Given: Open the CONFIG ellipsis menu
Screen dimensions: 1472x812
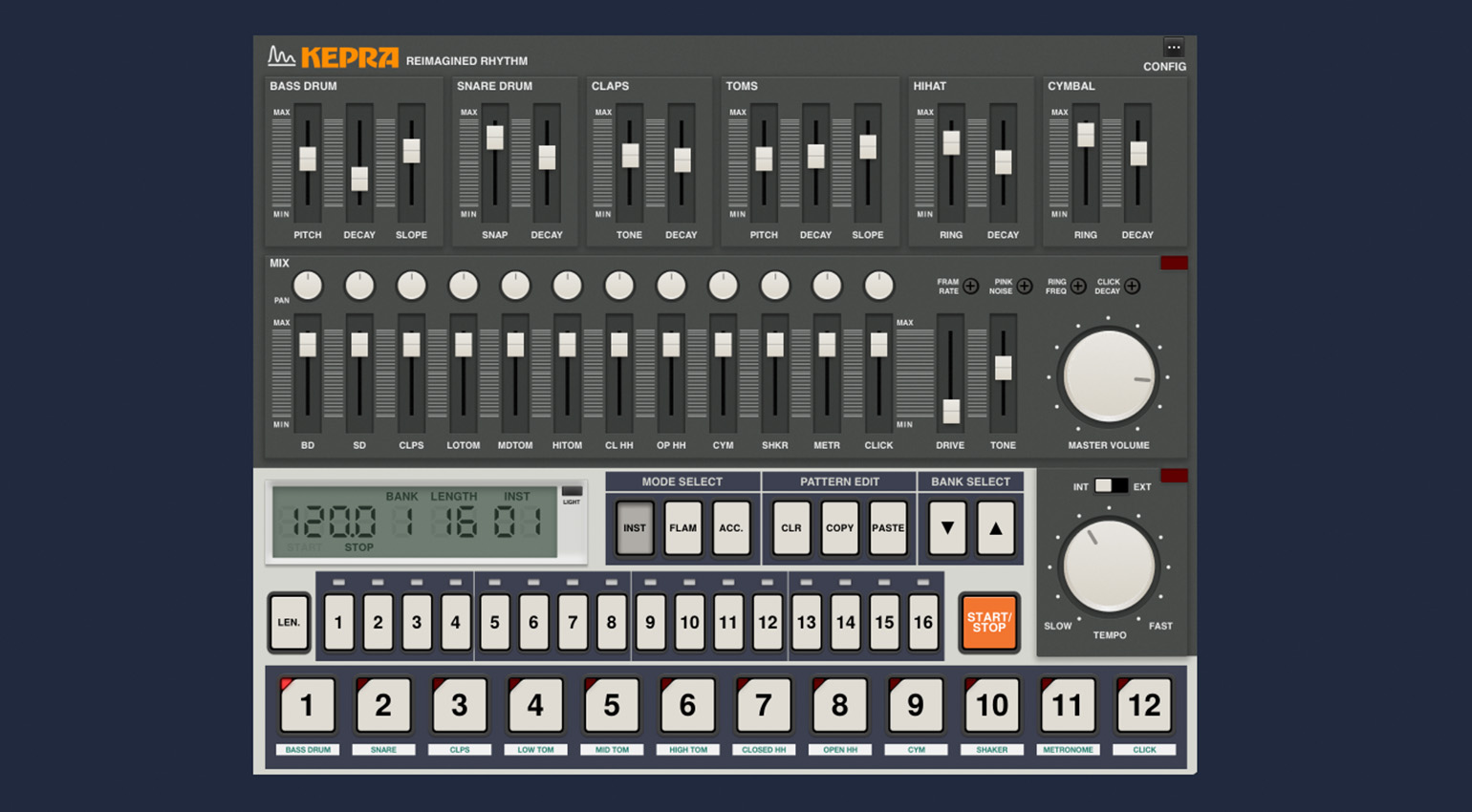Looking at the screenshot, I should click(x=1173, y=47).
